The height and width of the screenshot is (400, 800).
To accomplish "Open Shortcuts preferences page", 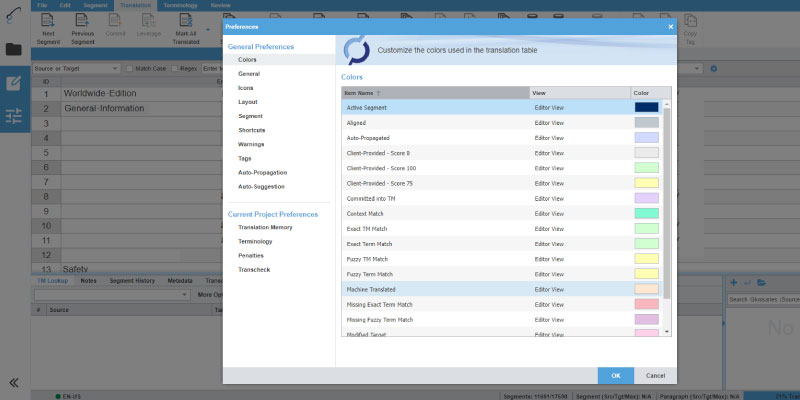I will [x=252, y=130].
